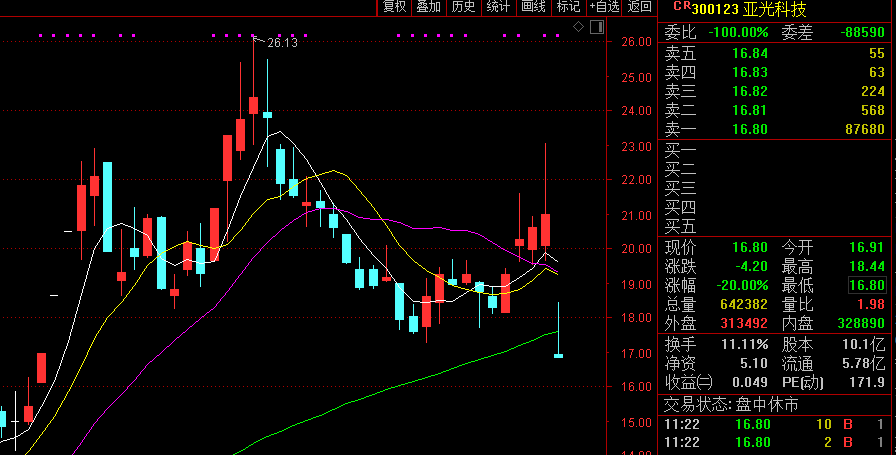Click 涨跌 value -4.20
The width and height of the screenshot is (896, 455).
[750, 266]
